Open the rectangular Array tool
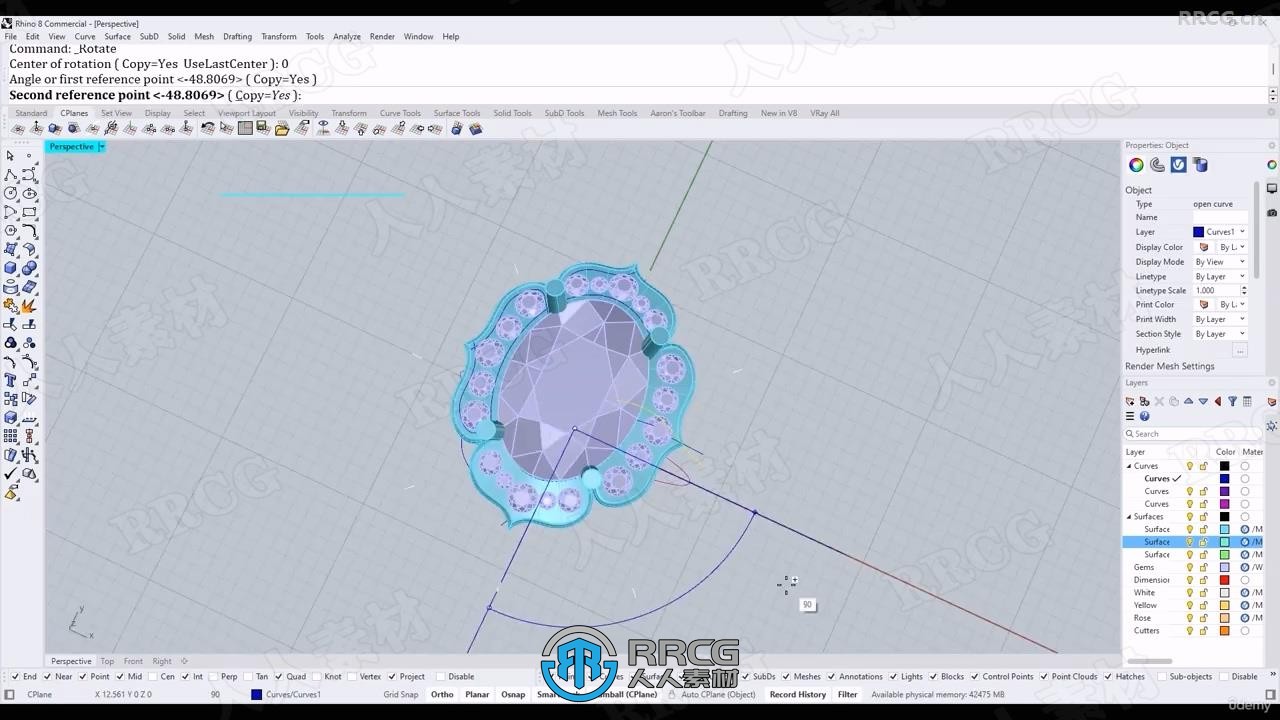Viewport: 1280px width, 720px height. pyautogui.click(x=10, y=437)
